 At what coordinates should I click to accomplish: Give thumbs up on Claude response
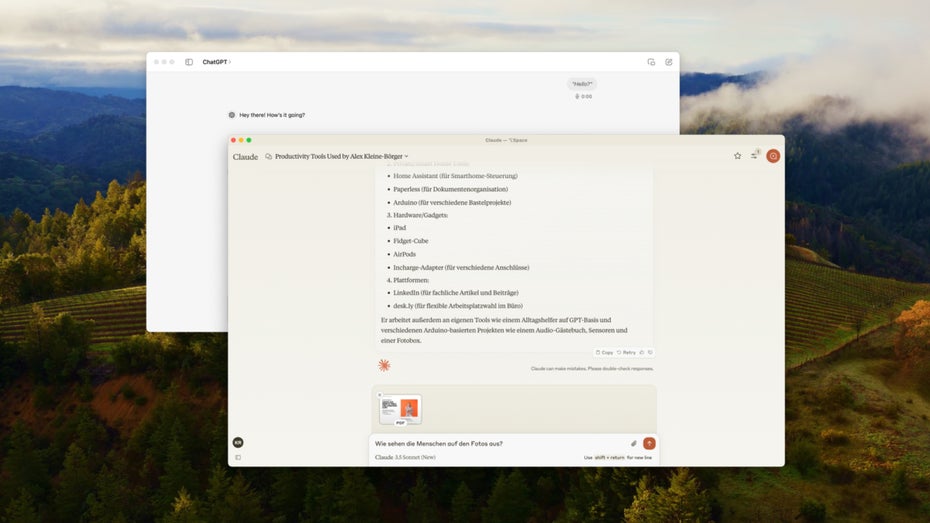[642, 352]
